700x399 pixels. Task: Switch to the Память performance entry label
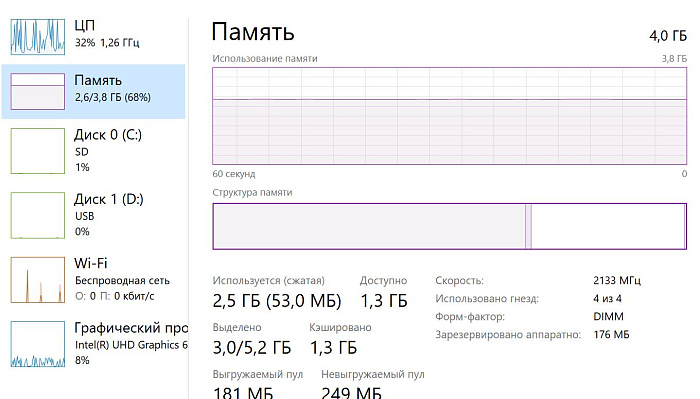pos(98,80)
